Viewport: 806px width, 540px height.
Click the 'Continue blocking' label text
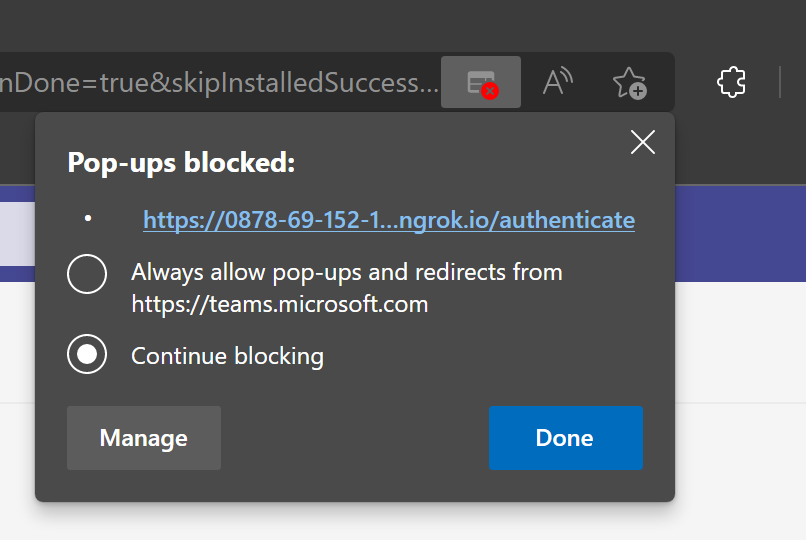[227, 356]
